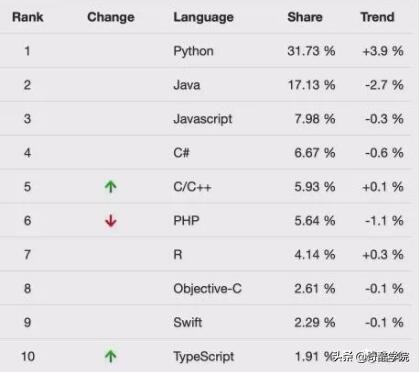Click the Share column header
The height and width of the screenshot is (372, 419).
pyautogui.click(x=305, y=17)
